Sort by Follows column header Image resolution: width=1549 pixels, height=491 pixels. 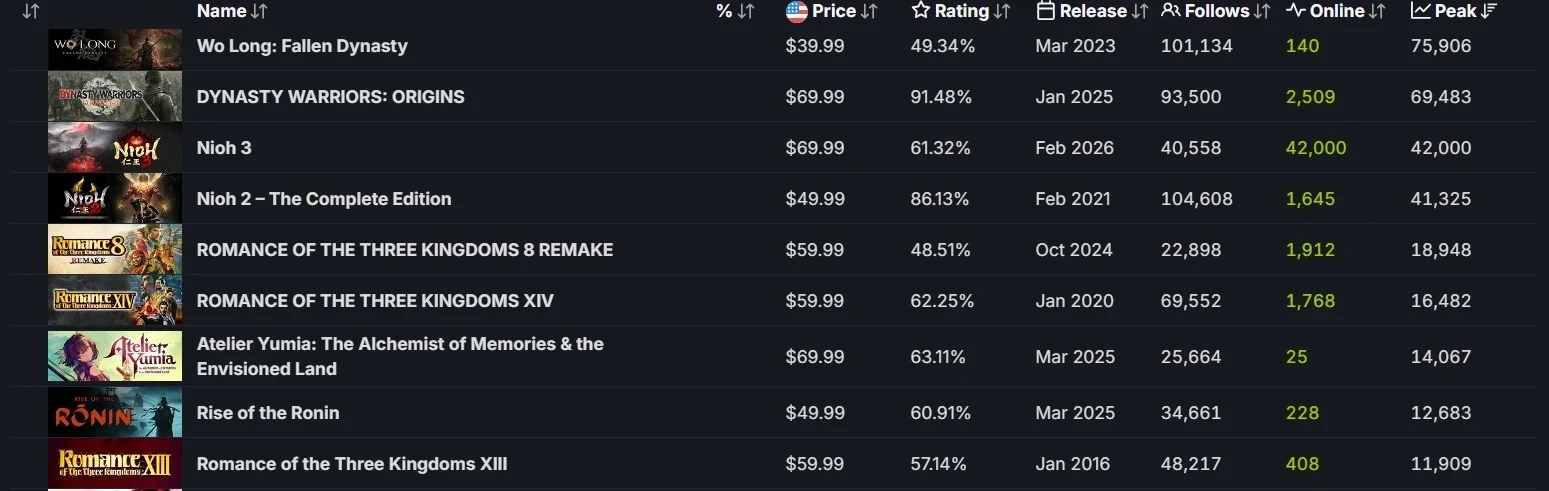pos(1216,11)
